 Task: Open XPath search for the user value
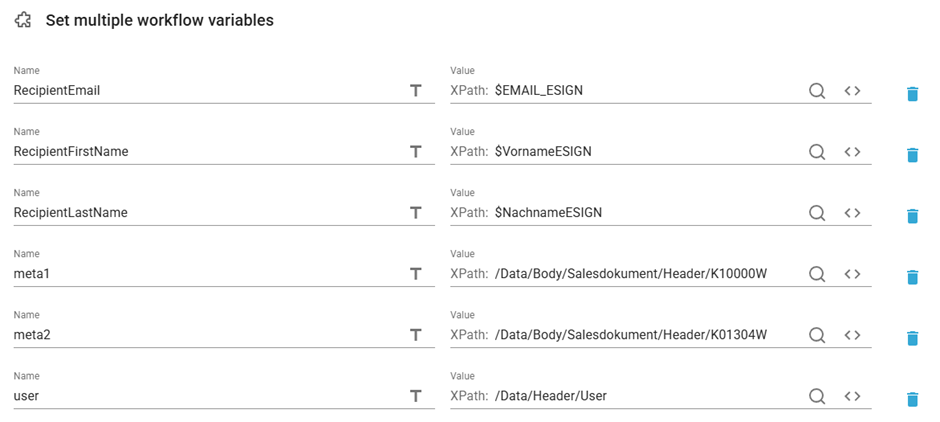817,396
